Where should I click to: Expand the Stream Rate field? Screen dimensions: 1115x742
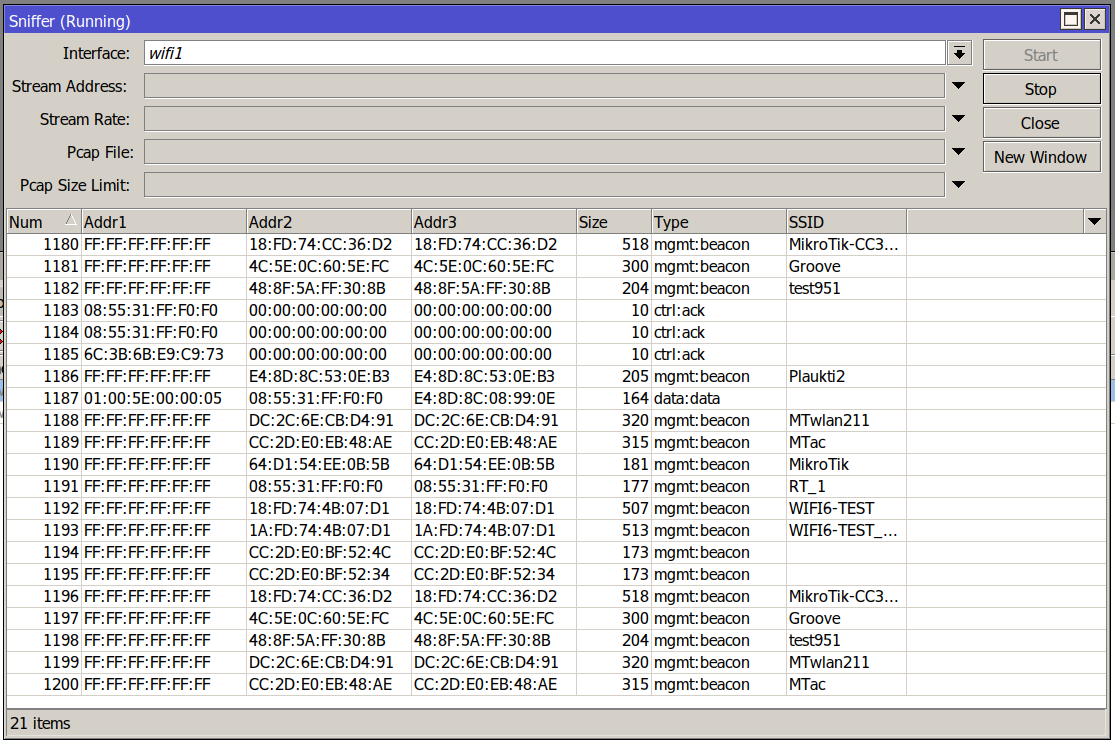coord(958,119)
